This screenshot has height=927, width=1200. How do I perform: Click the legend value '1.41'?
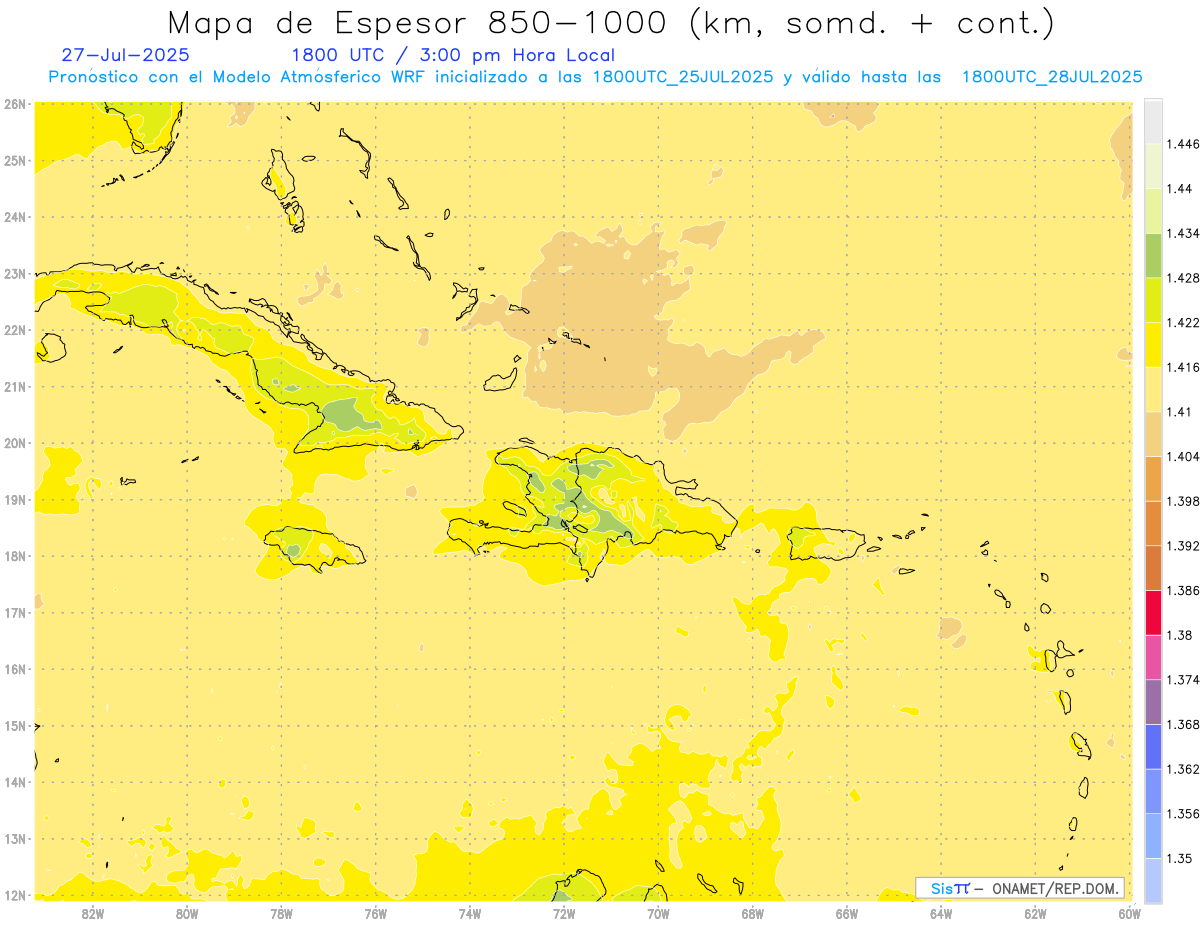[x=1179, y=412]
